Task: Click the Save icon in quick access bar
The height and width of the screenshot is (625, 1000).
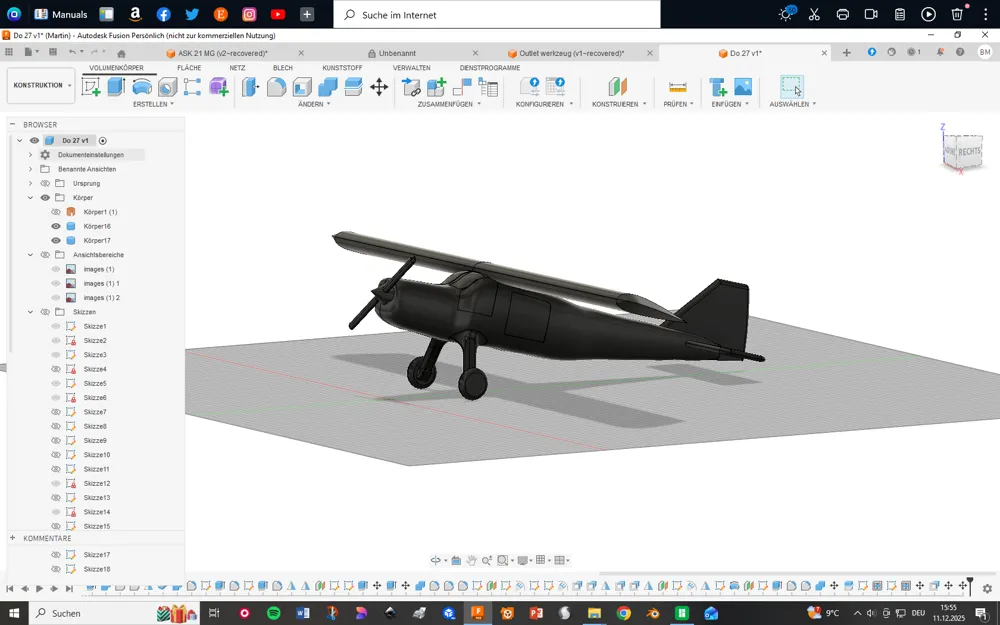Action: coord(53,52)
